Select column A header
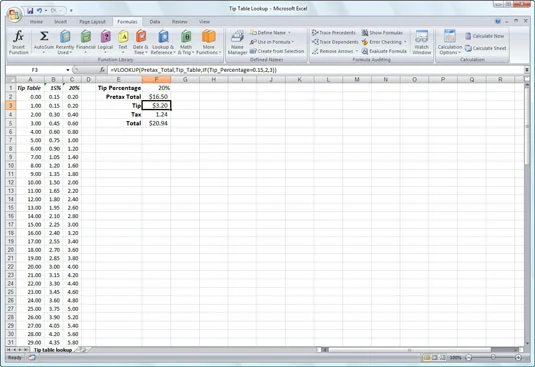 (x=30, y=79)
